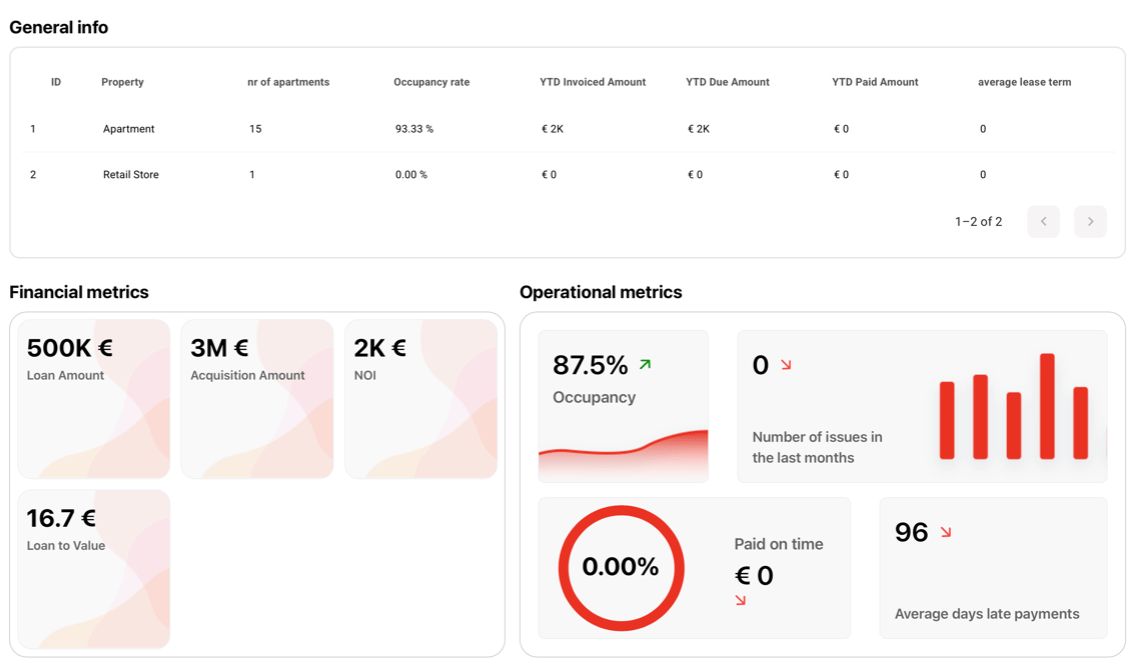Sort table by Occupancy rate column header
The width and height of the screenshot is (1136, 664).
pos(431,82)
